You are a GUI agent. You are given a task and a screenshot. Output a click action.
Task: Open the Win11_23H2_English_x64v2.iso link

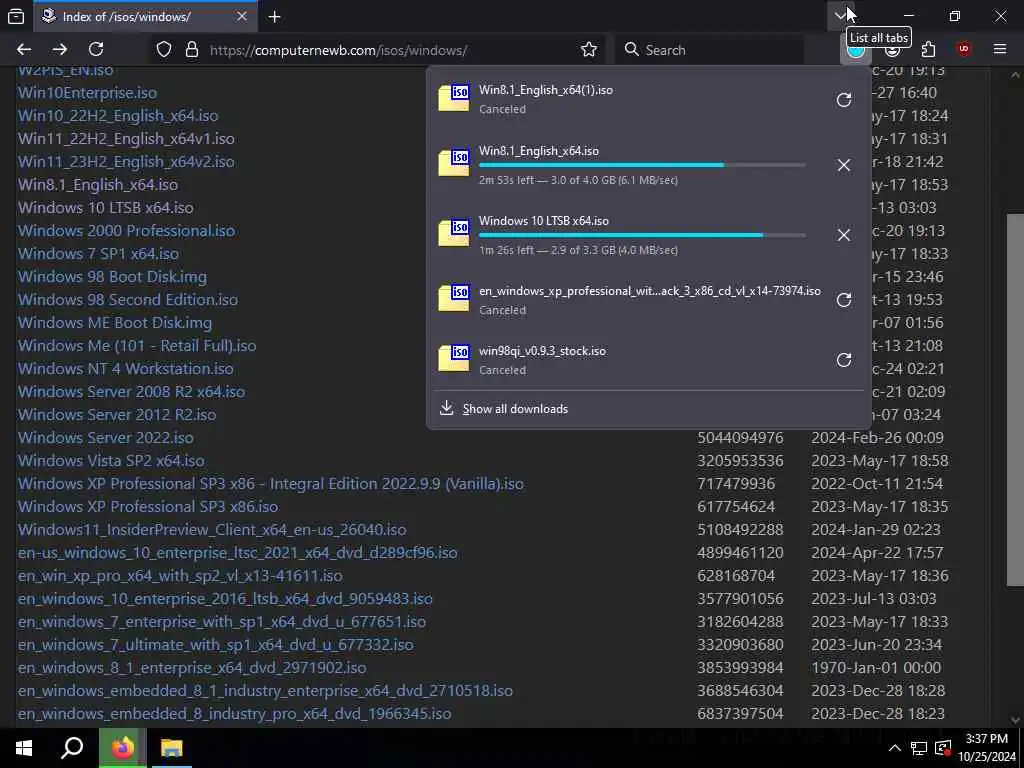click(x=126, y=161)
